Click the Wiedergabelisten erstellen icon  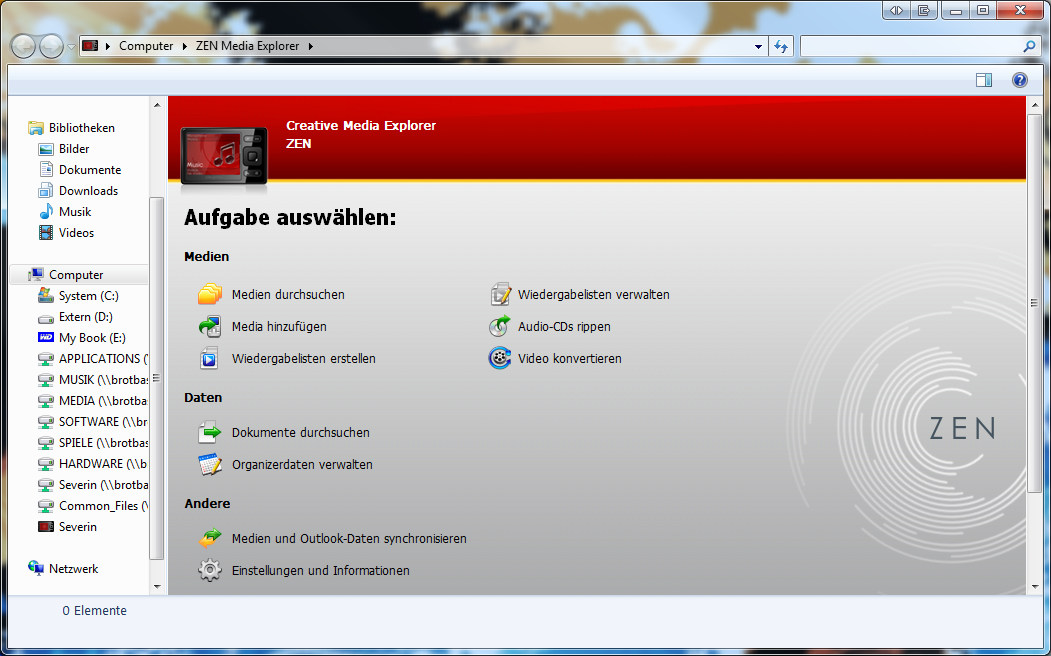click(210, 358)
